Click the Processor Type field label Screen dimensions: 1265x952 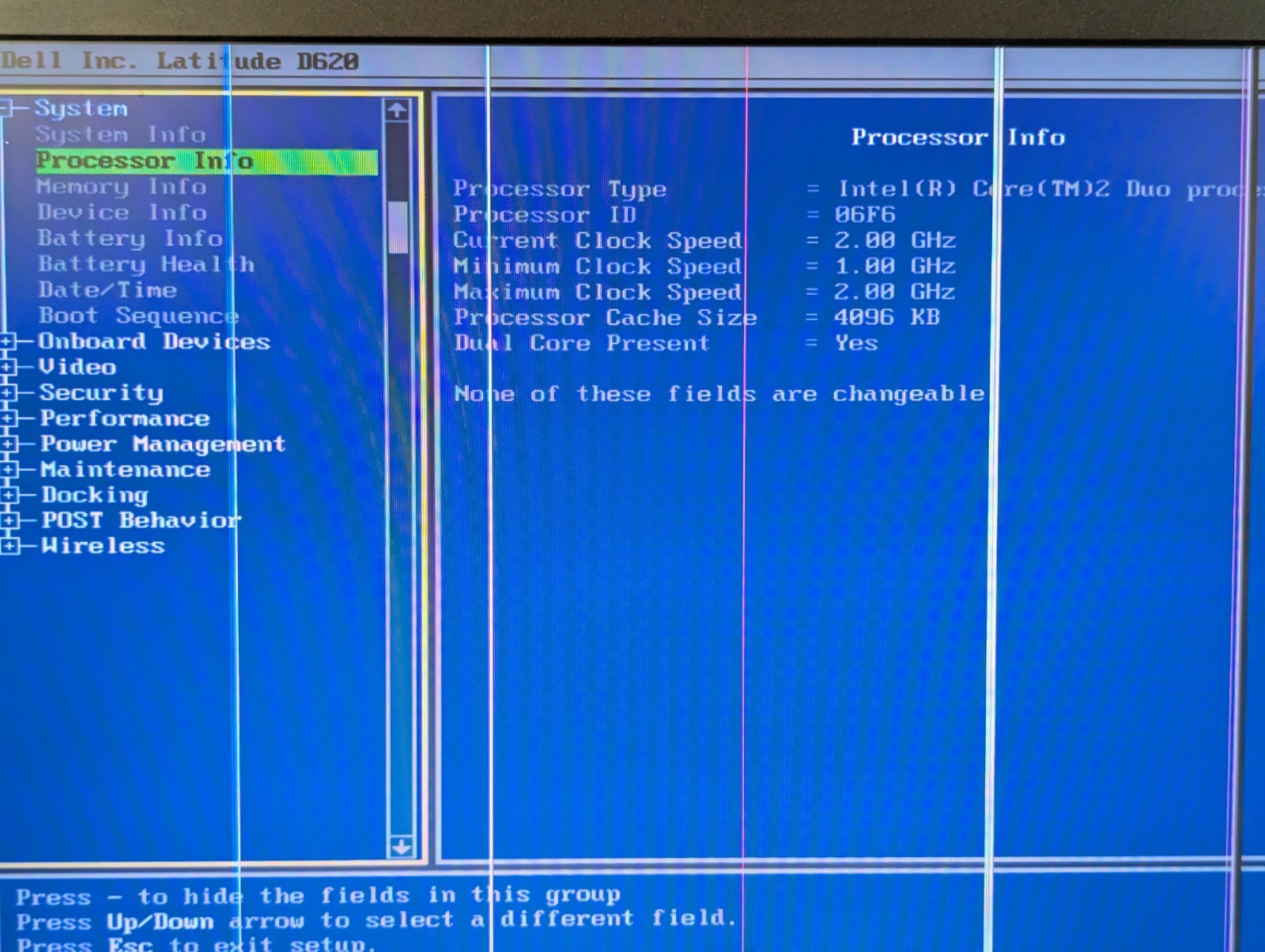[x=560, y=189]
